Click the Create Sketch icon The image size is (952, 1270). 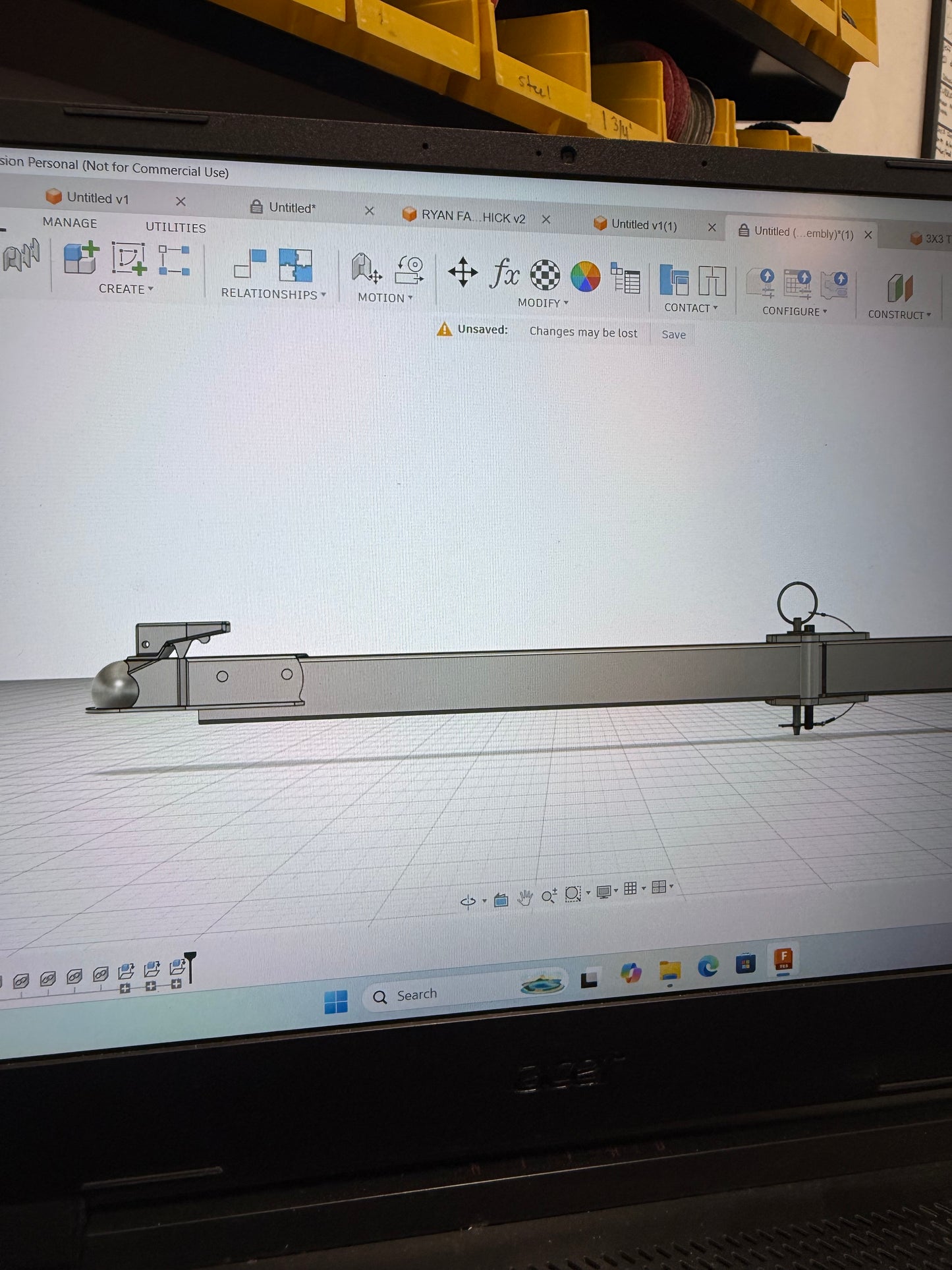128,258
